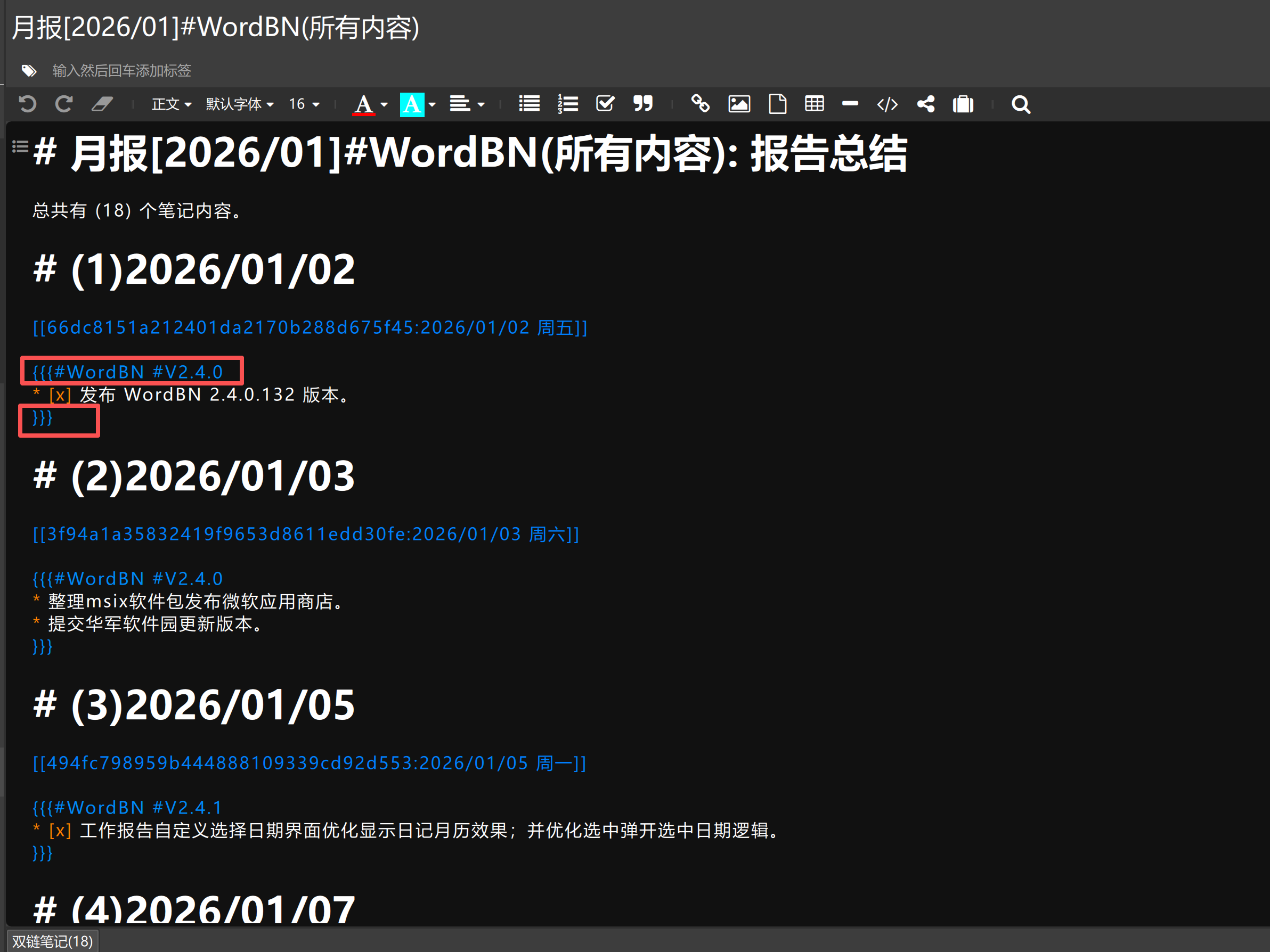
Task: Click the cyan highlight color button
Action: (x=412, y=104)
